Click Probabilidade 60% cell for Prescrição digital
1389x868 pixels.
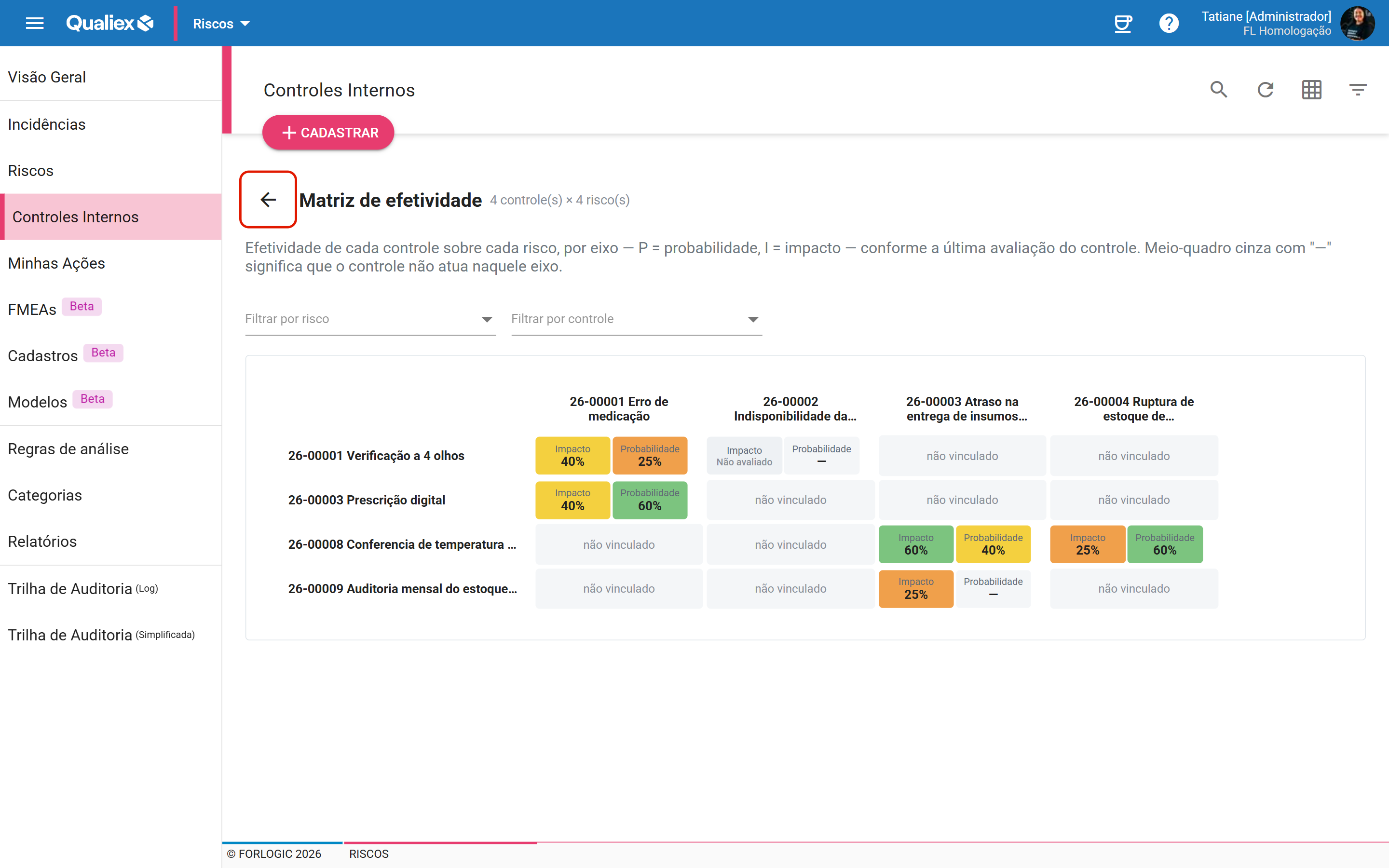pos(650,500)
